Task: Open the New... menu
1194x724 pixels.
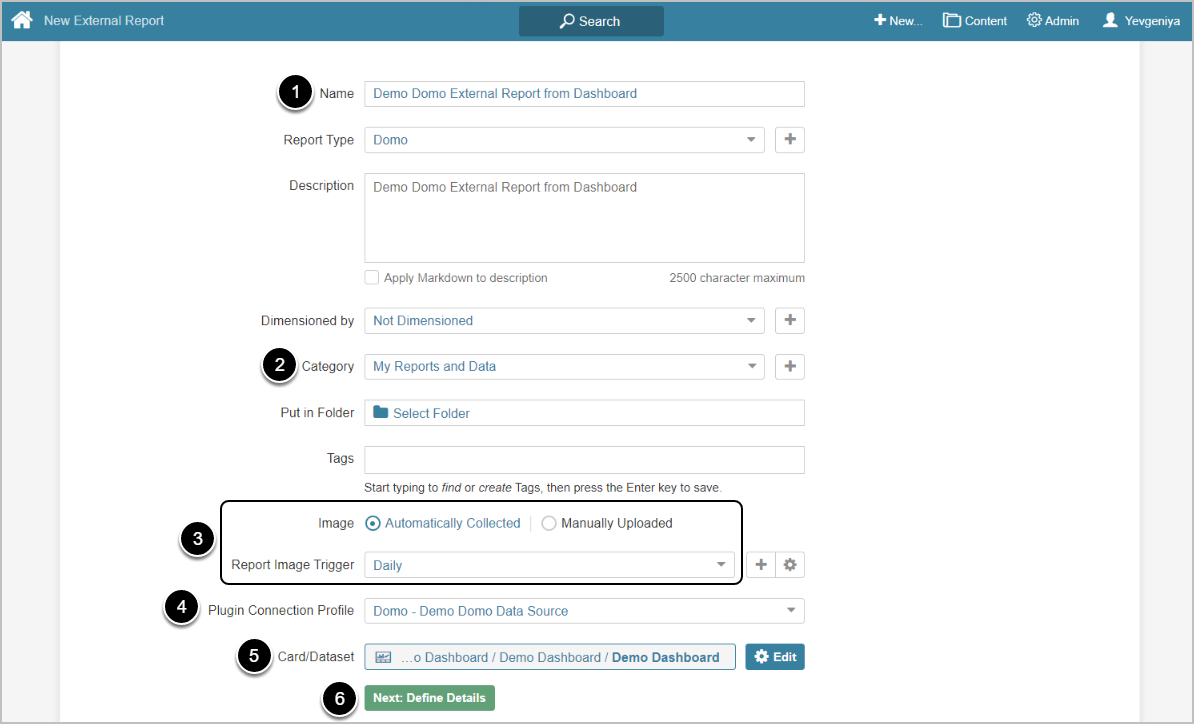Action: click(x=898, y=21)
